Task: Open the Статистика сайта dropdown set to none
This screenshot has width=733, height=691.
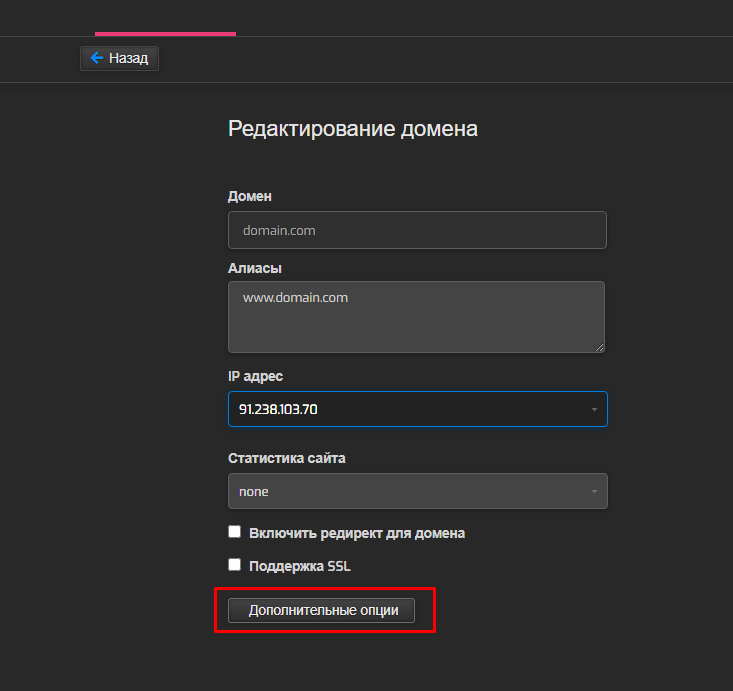Action: pos(417,491)
